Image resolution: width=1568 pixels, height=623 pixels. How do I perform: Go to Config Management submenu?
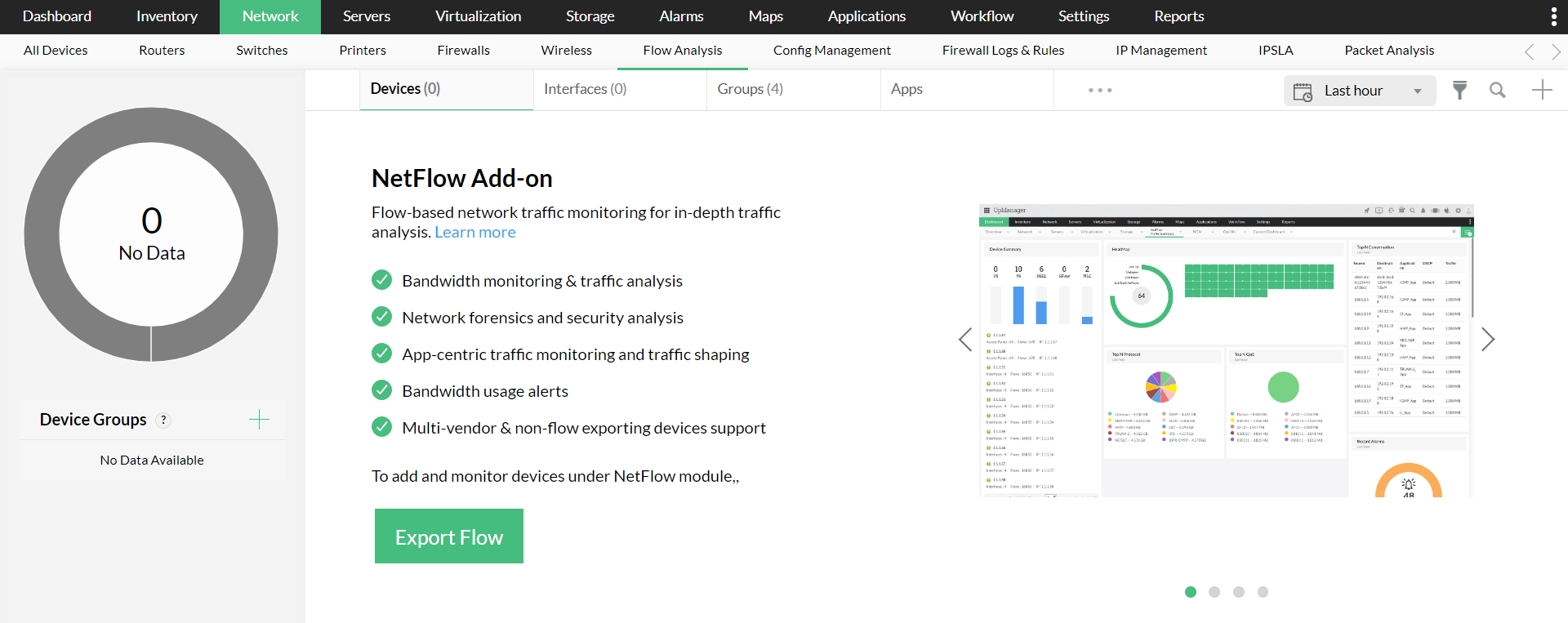(832, 51)
